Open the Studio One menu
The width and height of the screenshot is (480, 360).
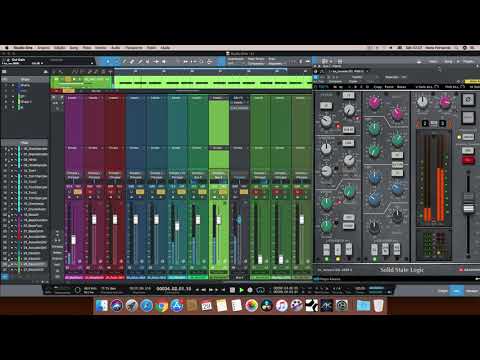click(23, 48)
